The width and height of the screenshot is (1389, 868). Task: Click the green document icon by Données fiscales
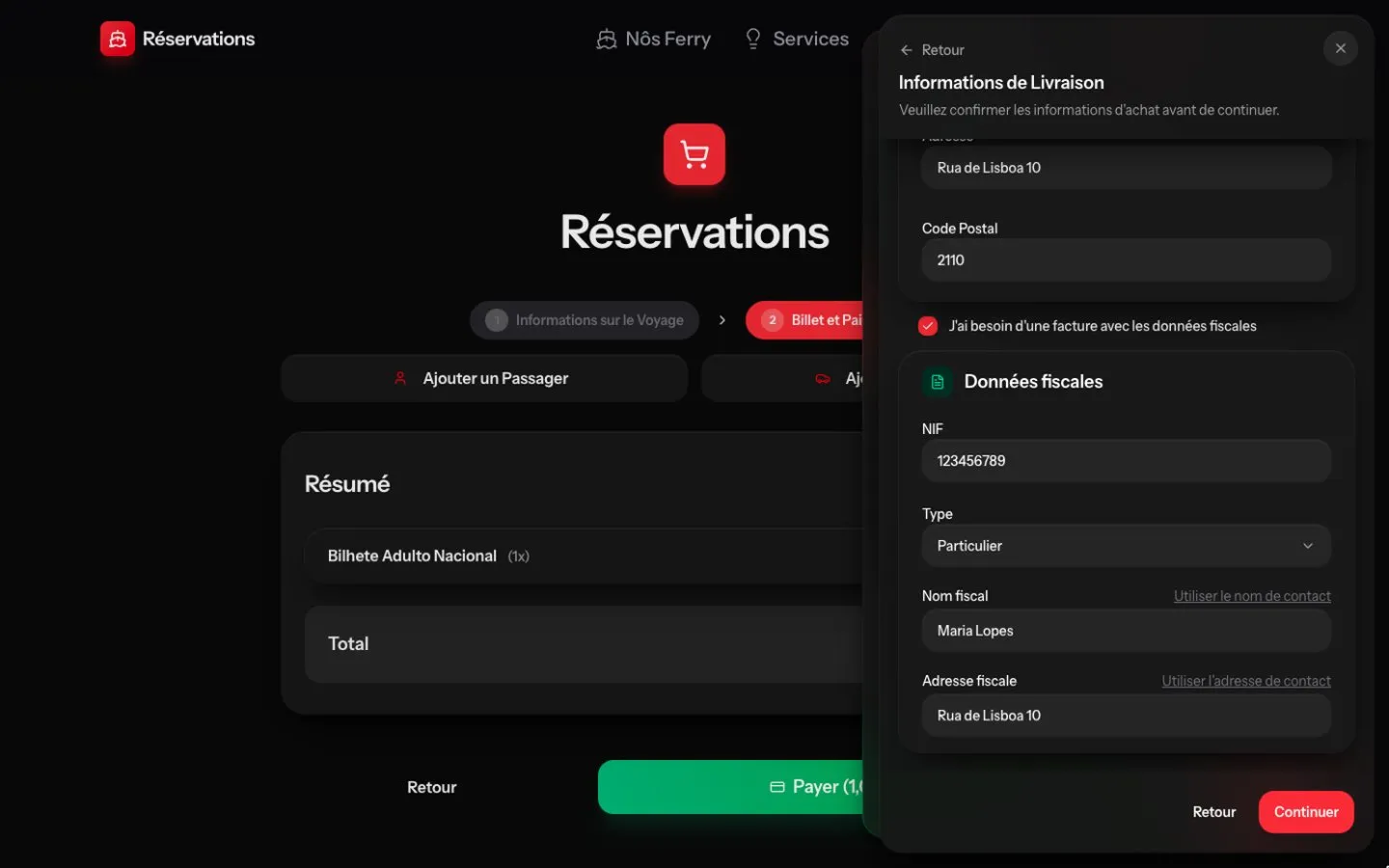pos(937,382)
